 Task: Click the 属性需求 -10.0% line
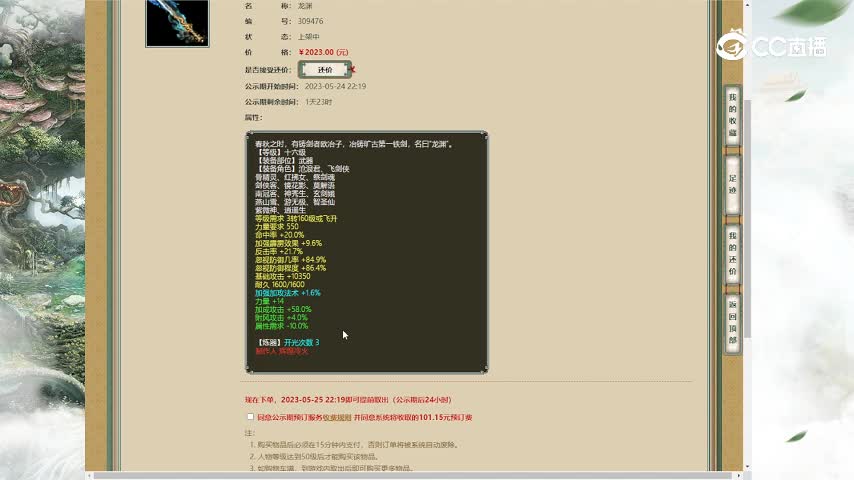coord(282,326)
